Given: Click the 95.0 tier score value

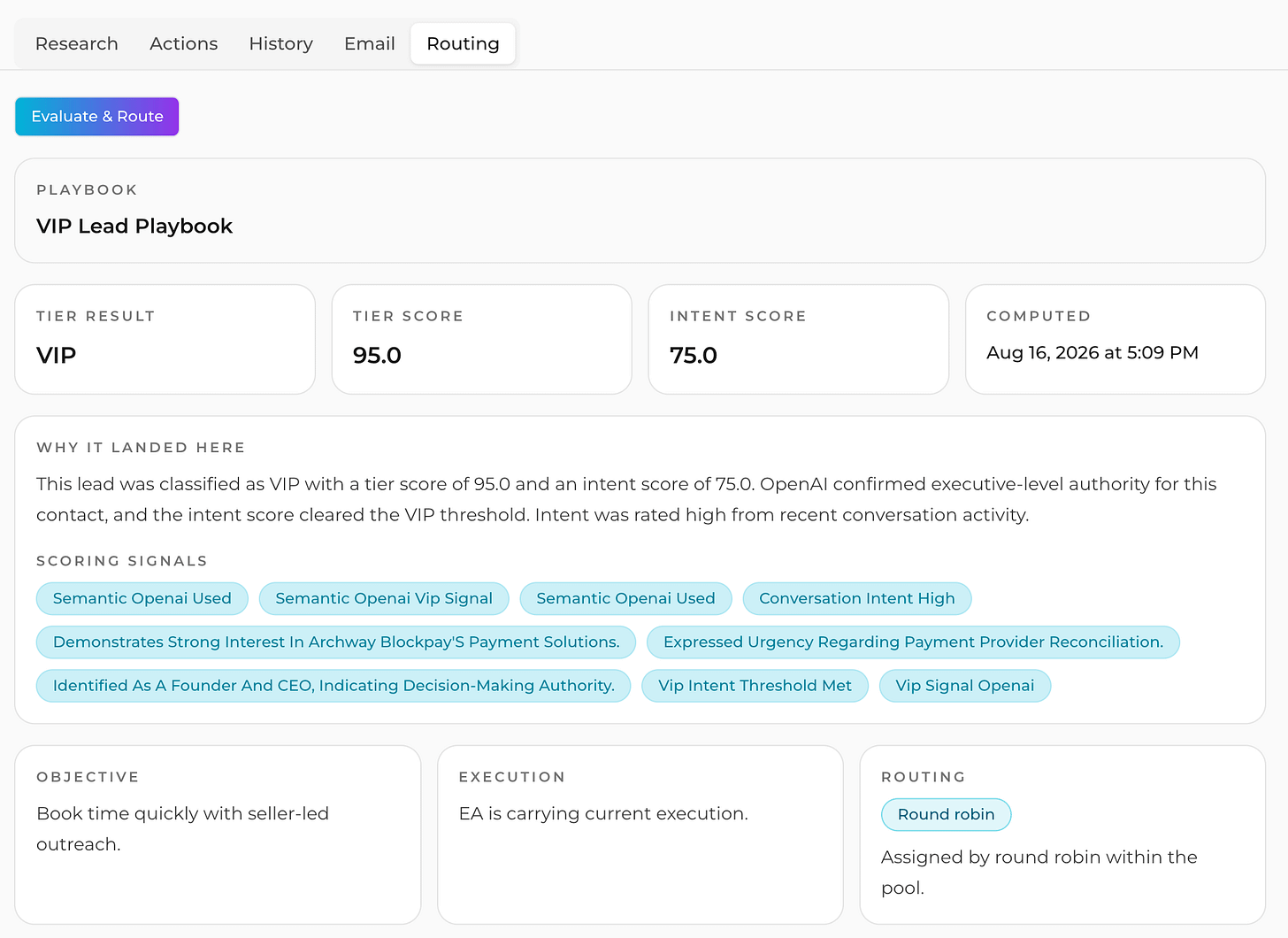Looking at the screenshot, I should click(x=377, y=355).
